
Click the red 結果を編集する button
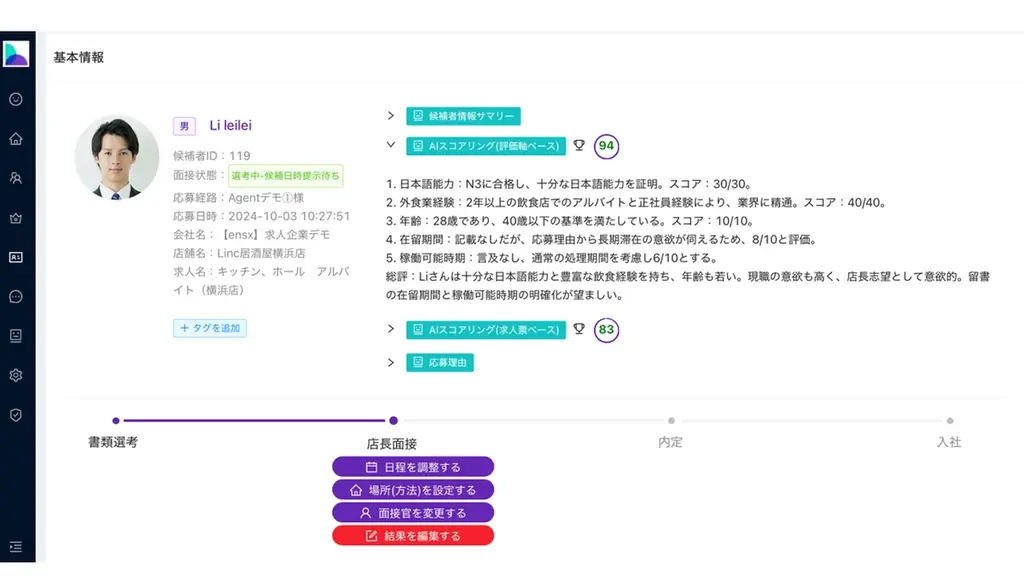pos(412,535)
